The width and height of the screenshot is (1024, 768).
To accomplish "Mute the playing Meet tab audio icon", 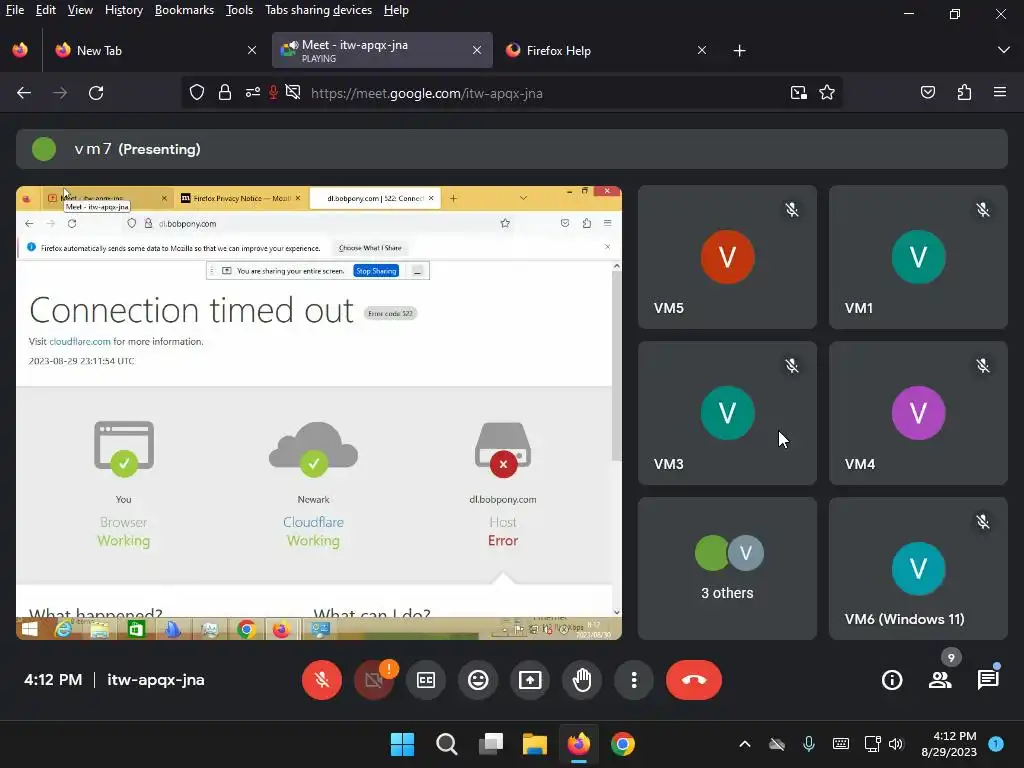I will click(x=294, y=46).
